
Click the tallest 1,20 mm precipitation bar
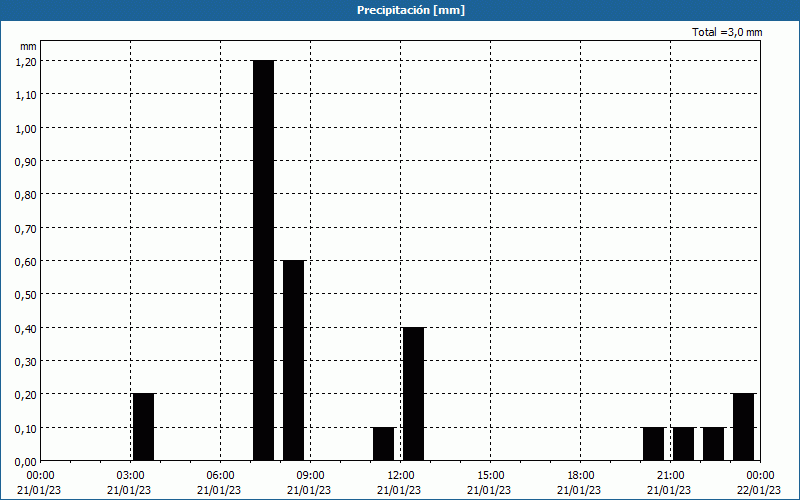point(264,260)
